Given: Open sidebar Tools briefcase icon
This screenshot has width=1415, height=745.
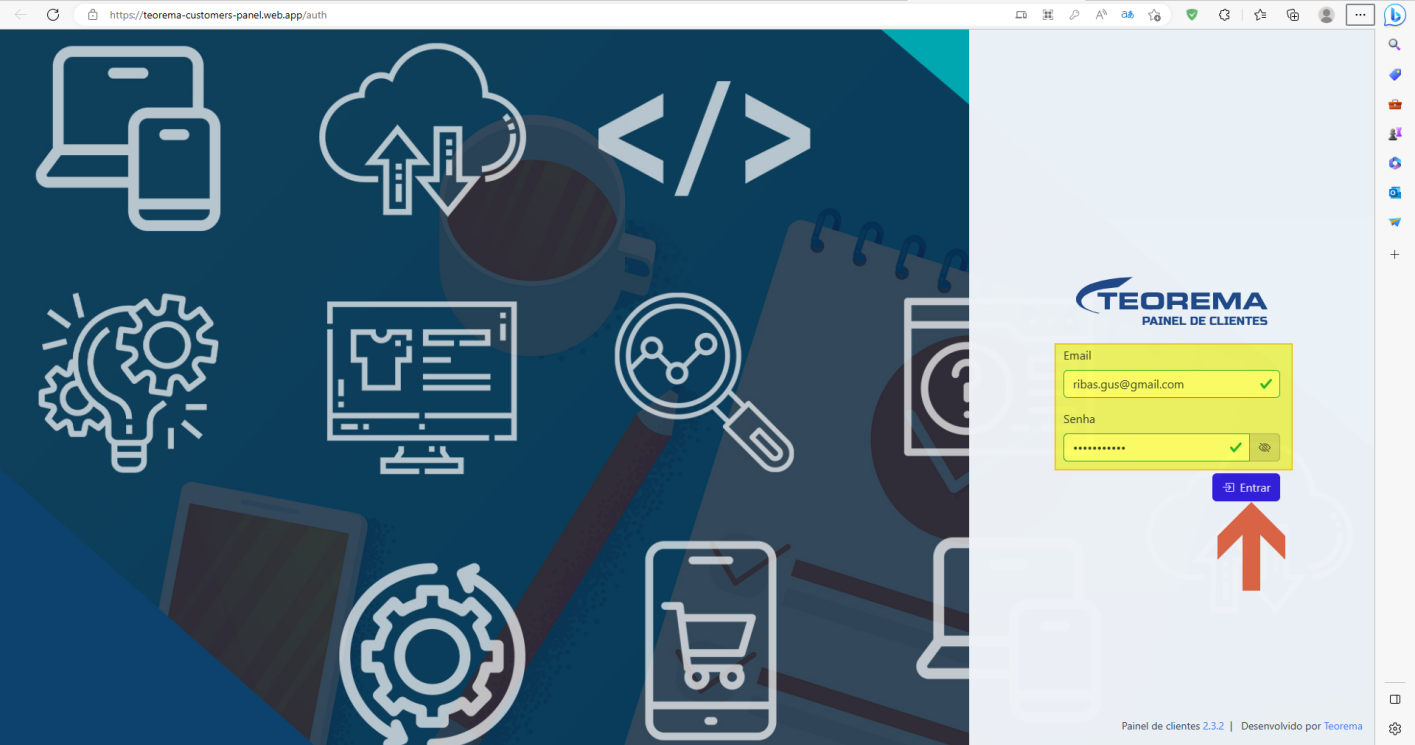Looking at the screenshot, I should (x=1395, y=104).
